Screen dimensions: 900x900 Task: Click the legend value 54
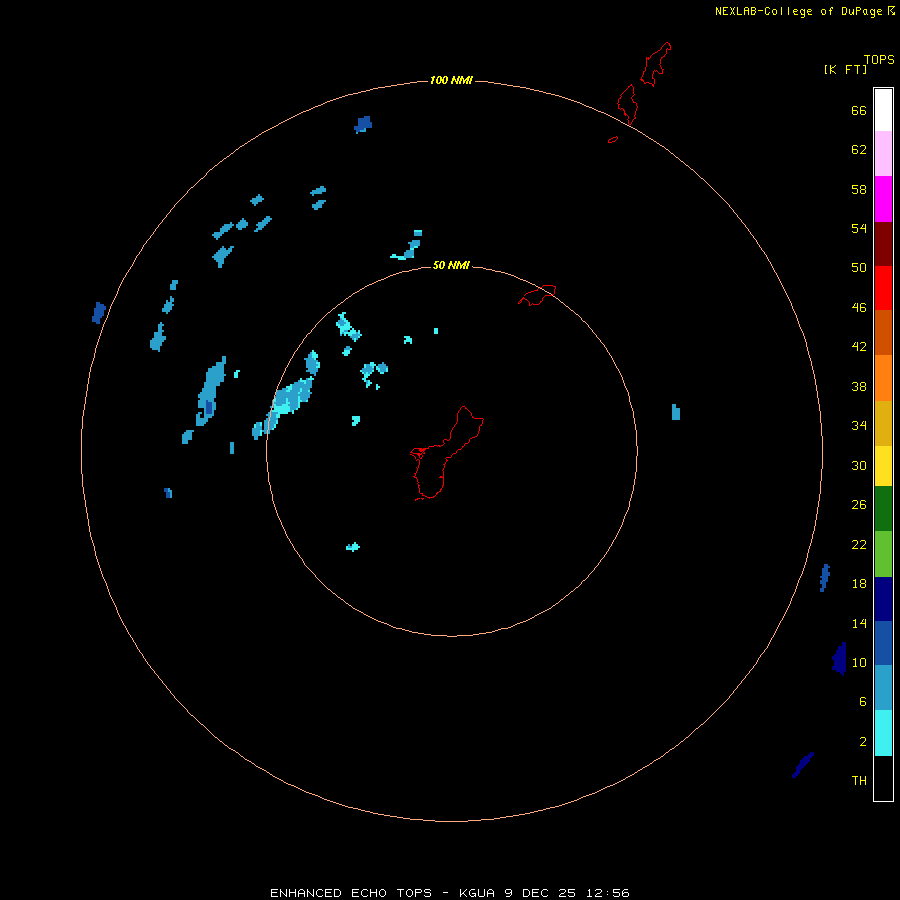click(859, 228)
